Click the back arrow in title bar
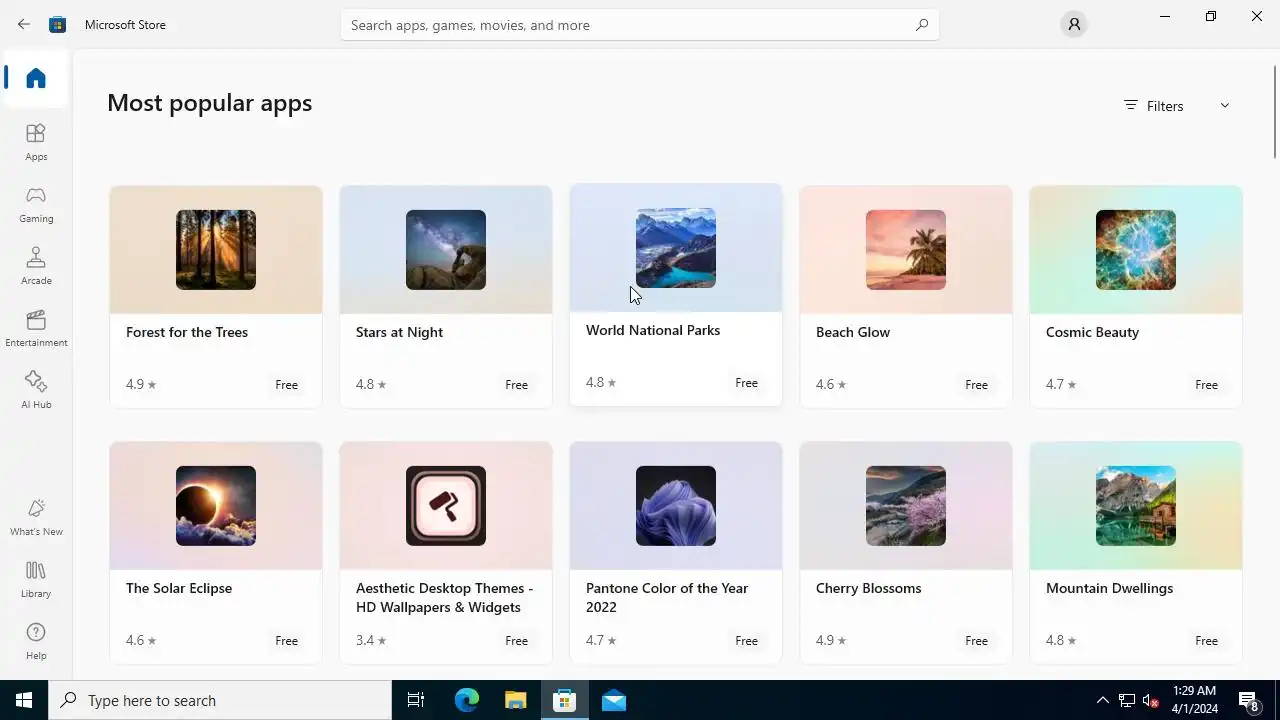Viewport: 1280px width, 720px height. (24, 24)
